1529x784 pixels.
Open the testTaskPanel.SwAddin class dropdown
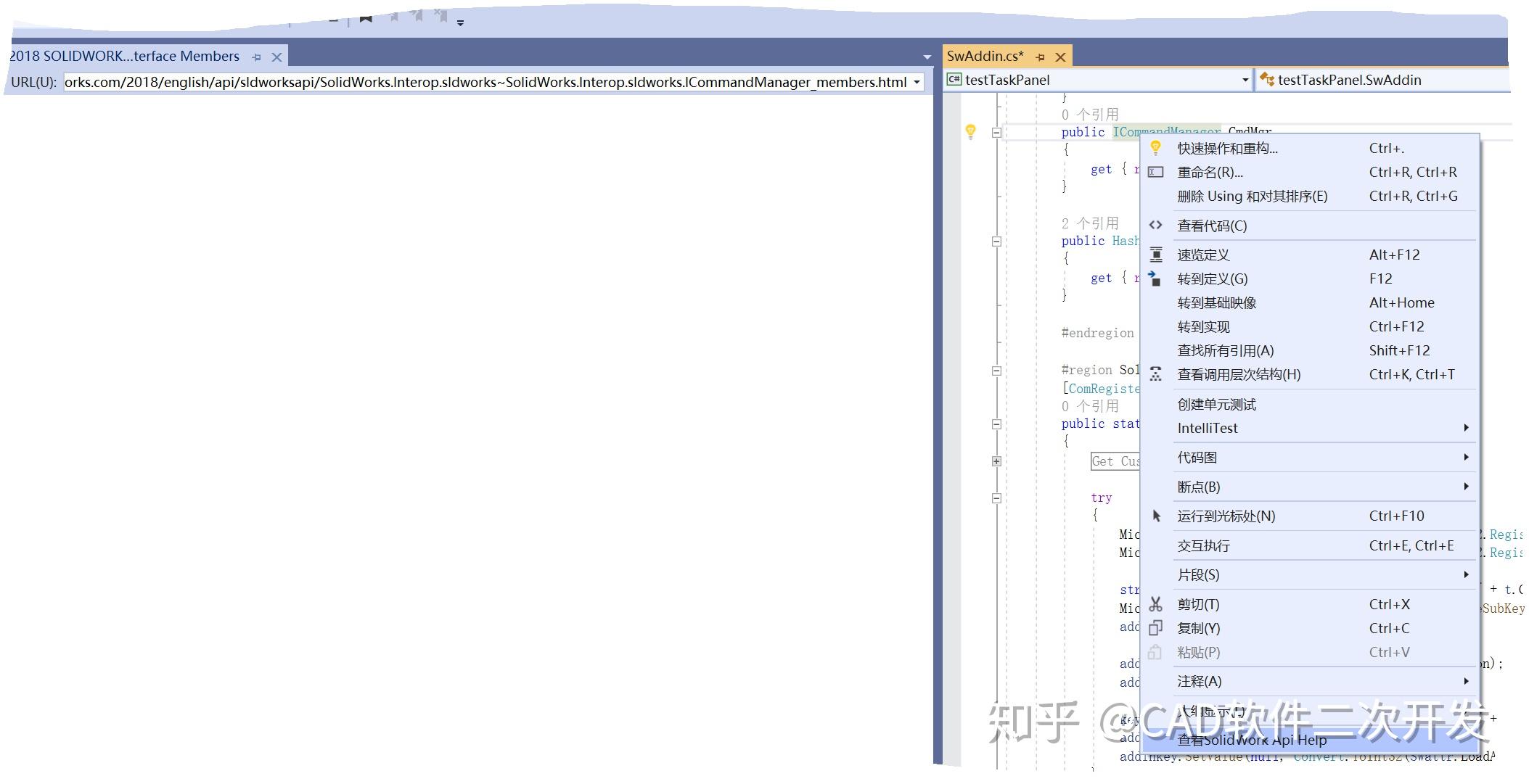1383,80
